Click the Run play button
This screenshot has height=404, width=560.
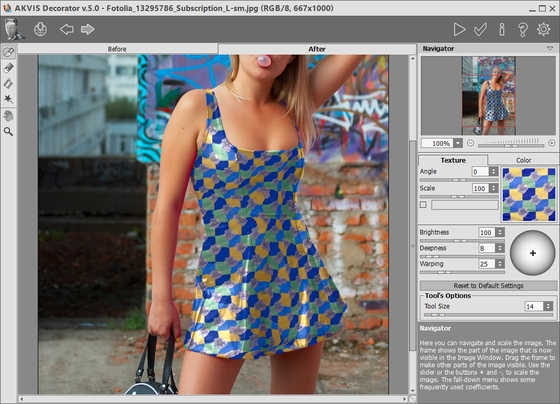459,30
